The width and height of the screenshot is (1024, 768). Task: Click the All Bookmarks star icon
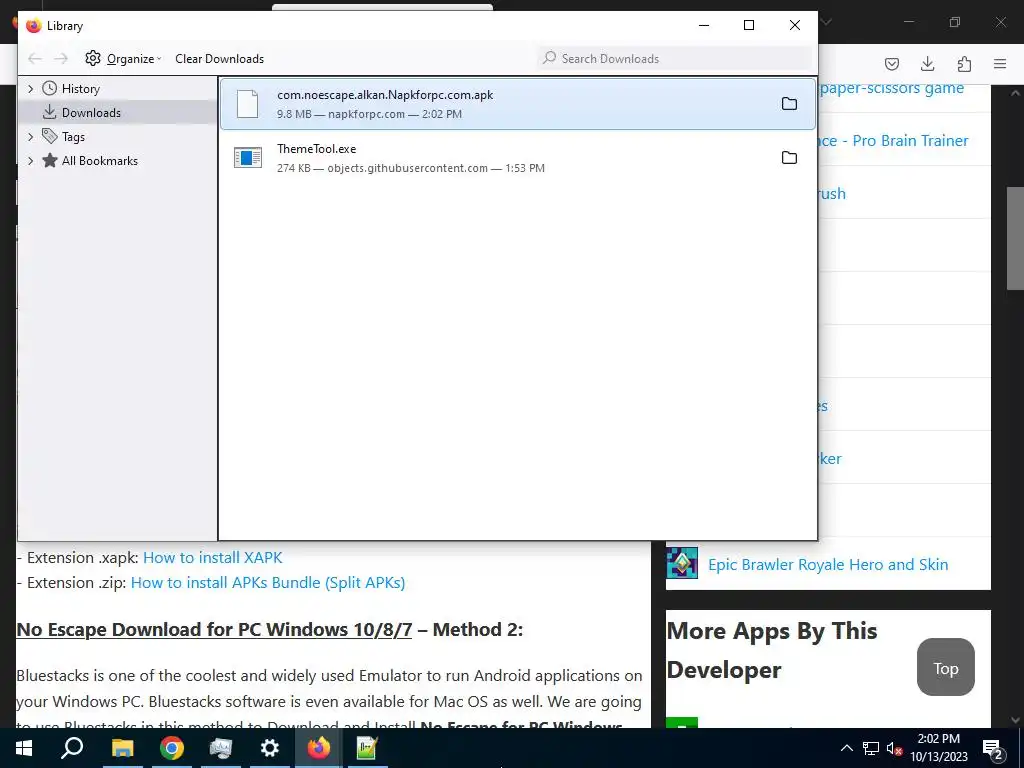(50, 160)
